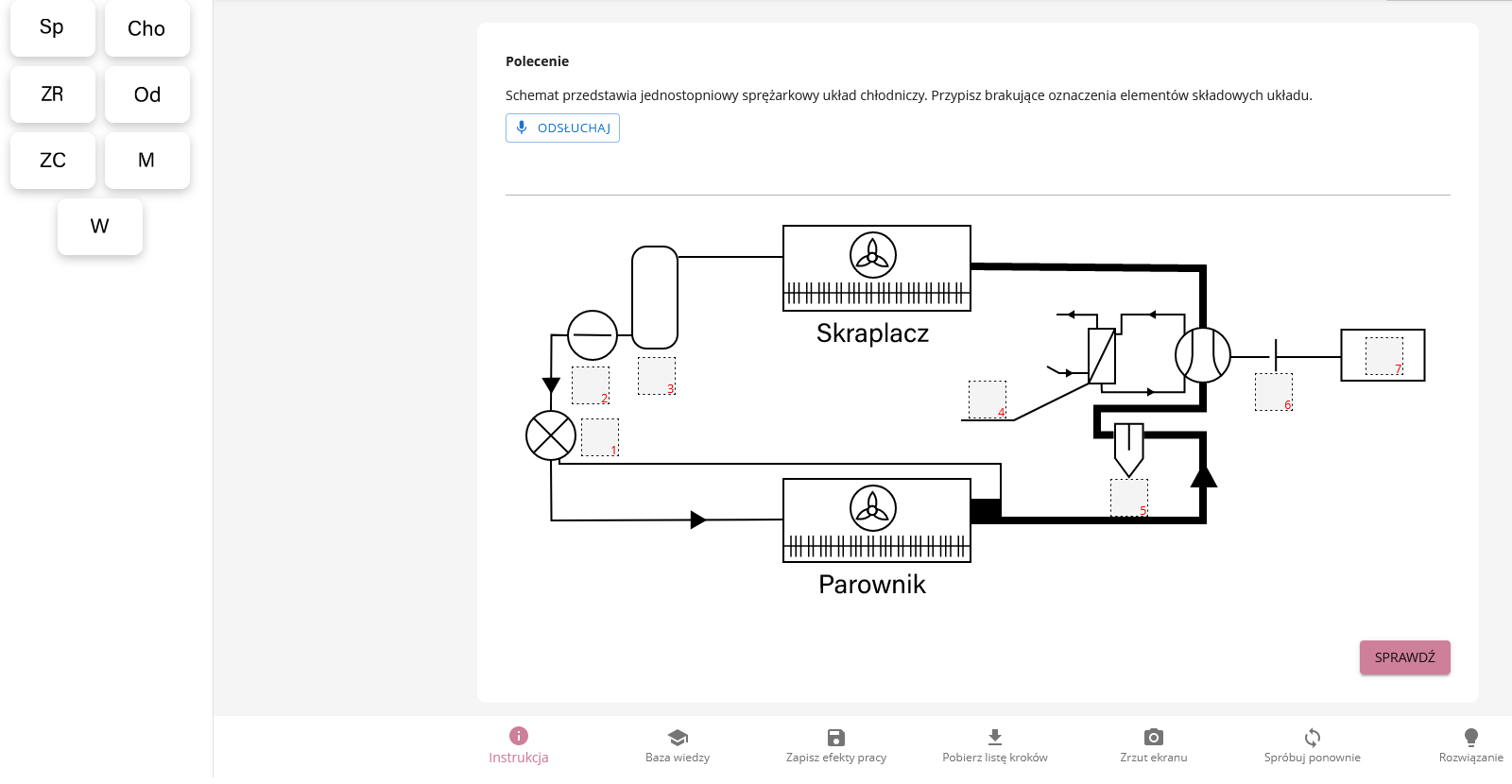Click Spróbuj ponownie retry icon
Viewport: 1512px width, 784px height.
[1312, 737]
